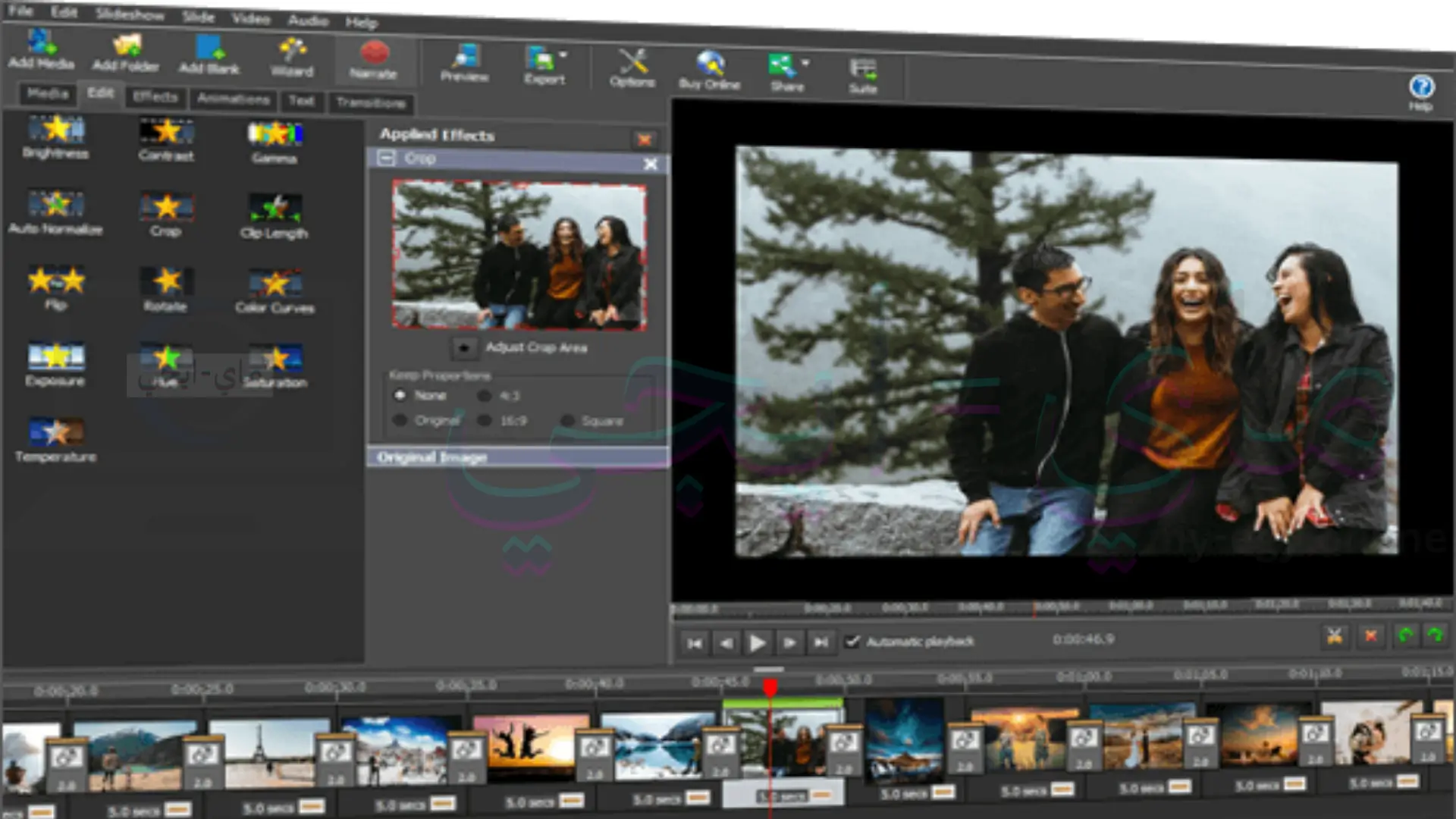Apply the Brightness effect
The image size is (1456, 819).
pos(56,136)
